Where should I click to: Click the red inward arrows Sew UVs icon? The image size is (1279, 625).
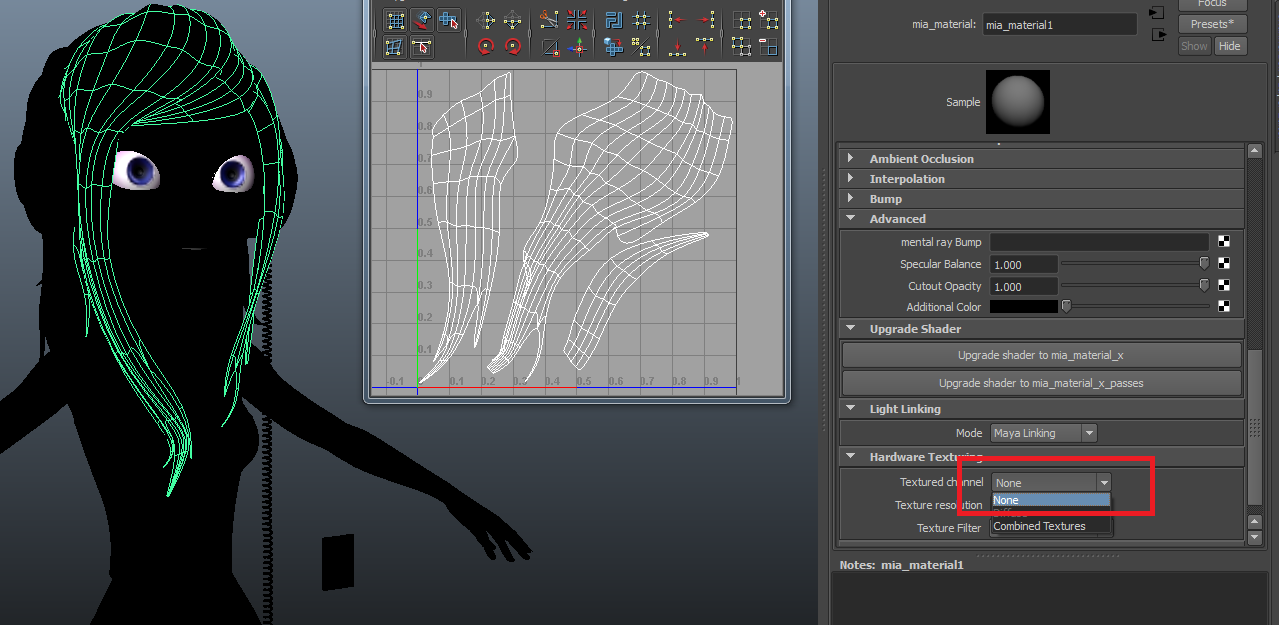(x=577, y=20)
